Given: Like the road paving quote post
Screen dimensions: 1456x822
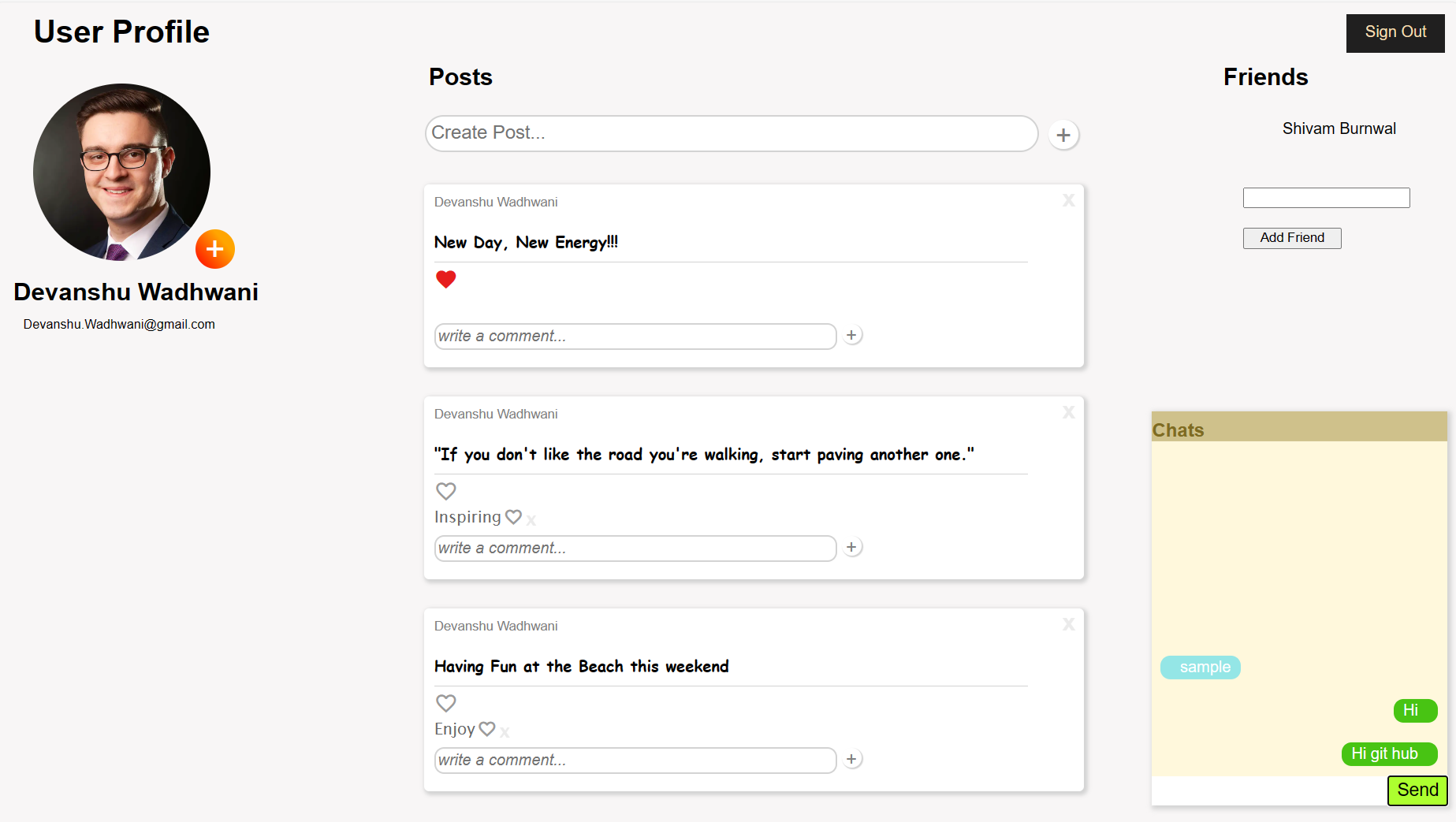Looking at the screenshot, I should click(446, 491).
